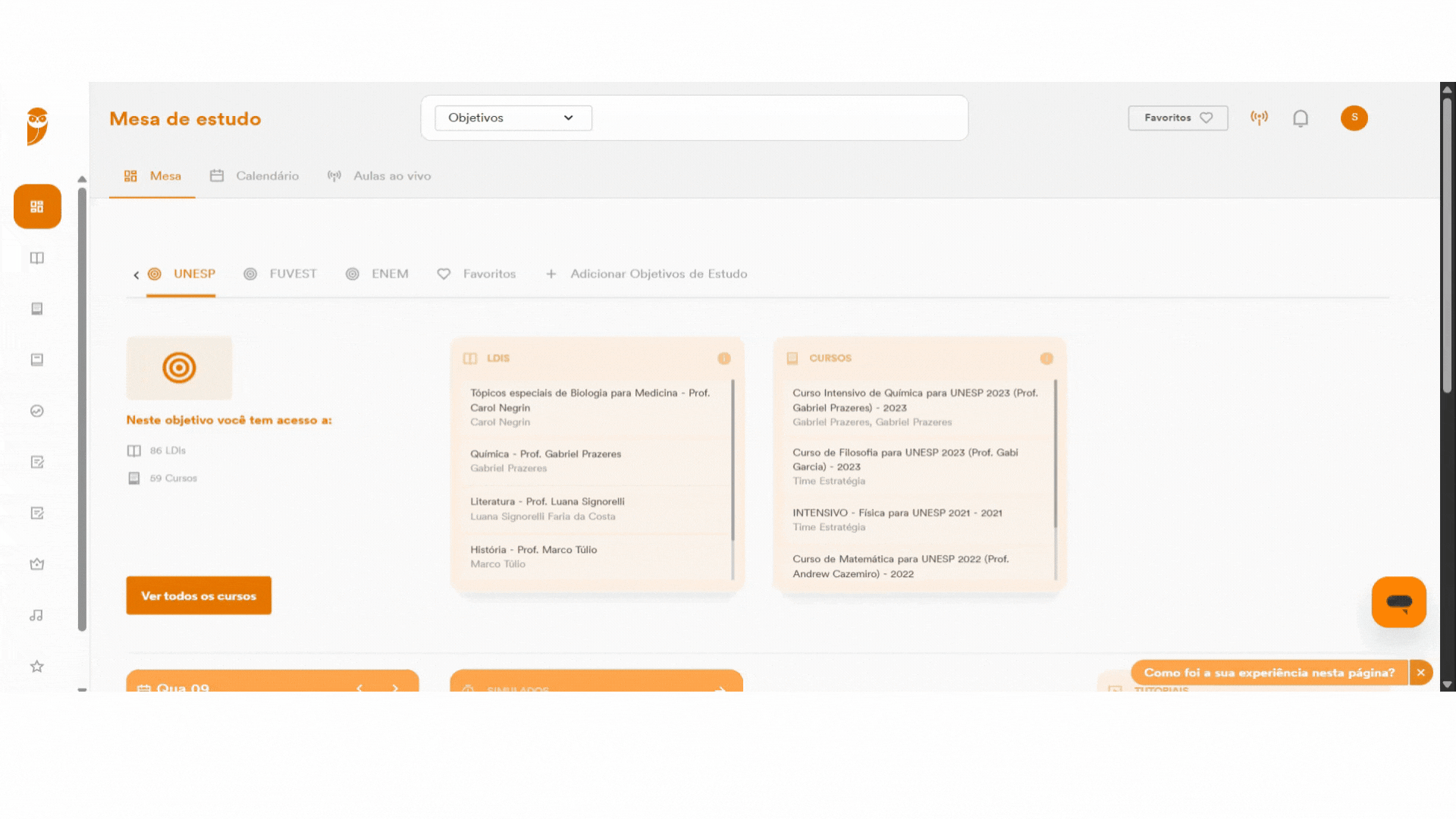1456x819 pixels.
Task: Click the search field beside Objetivos
Action: pyautogui.click(x=777, y=118)
